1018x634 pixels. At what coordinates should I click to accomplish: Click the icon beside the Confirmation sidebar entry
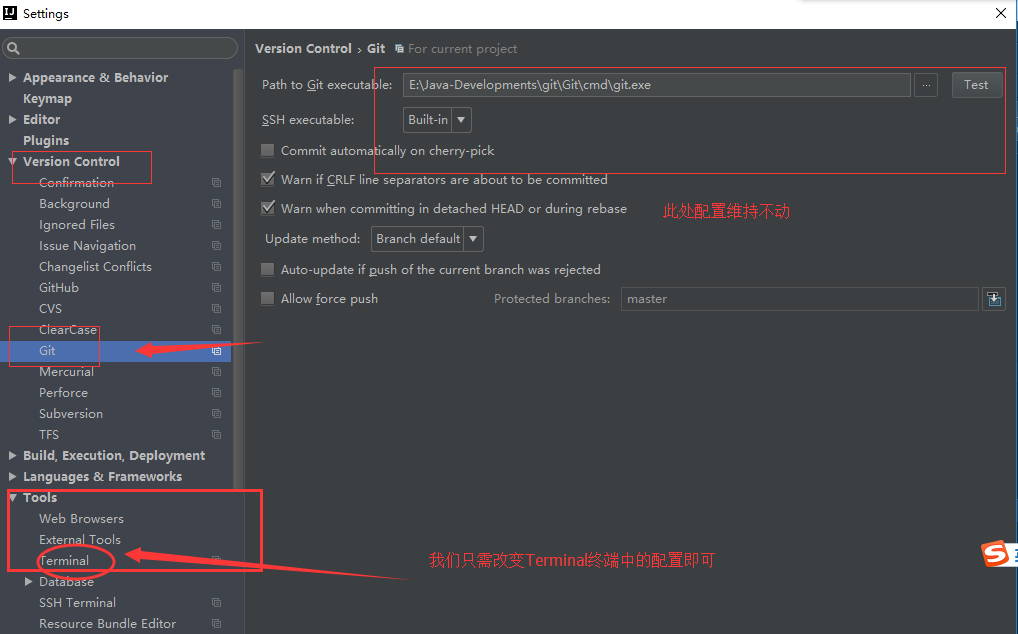pos(216,182)
